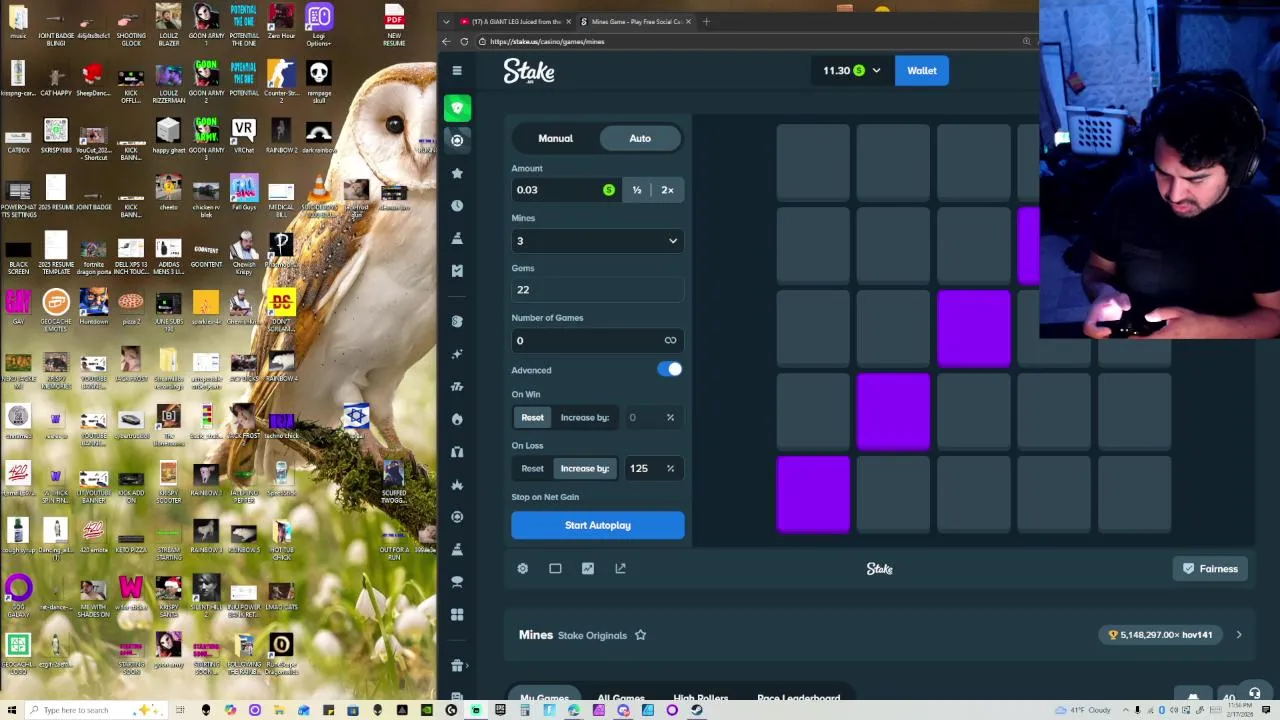Open Zero Hour desktop shortcut
The image size is (1280, 720).
[x=281, y=22]
